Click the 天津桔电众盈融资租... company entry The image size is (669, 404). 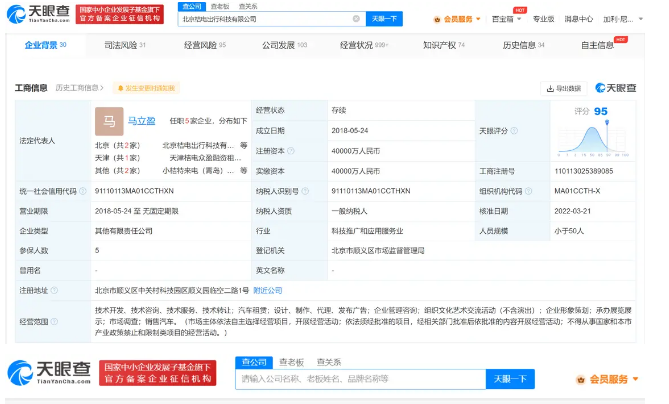[206, 158]
